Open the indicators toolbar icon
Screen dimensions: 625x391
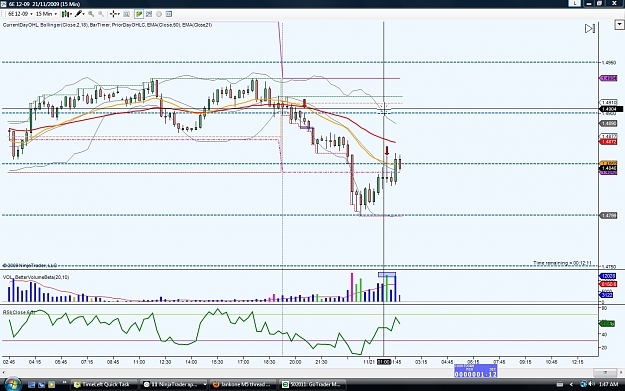pos(149,14)
